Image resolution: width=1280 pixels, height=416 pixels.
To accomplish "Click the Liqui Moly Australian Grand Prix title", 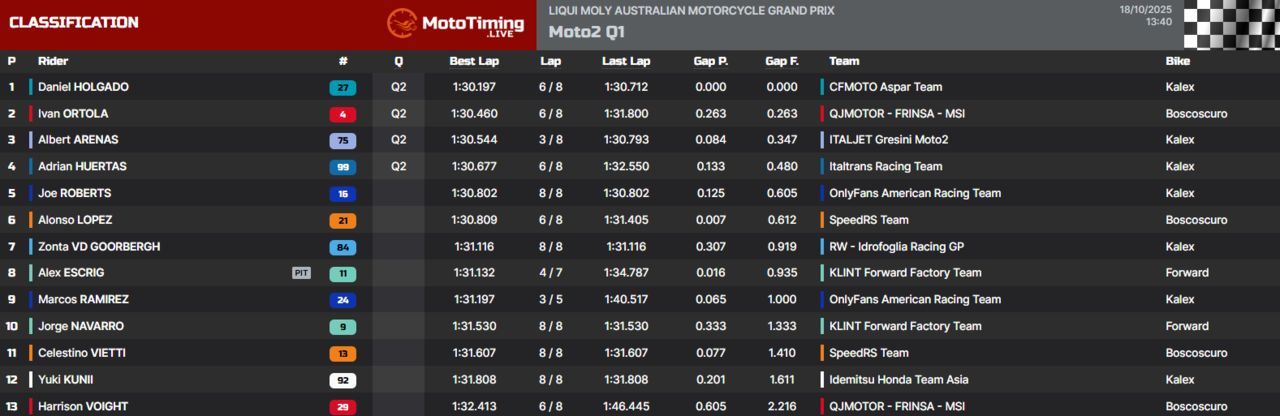I will pos(691,10).
